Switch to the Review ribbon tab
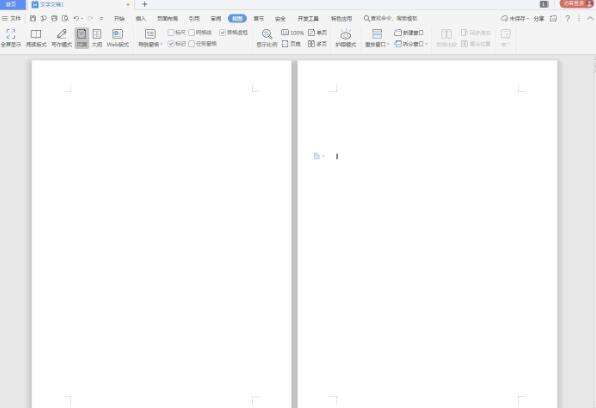596x408 pixels. point(216,18)
